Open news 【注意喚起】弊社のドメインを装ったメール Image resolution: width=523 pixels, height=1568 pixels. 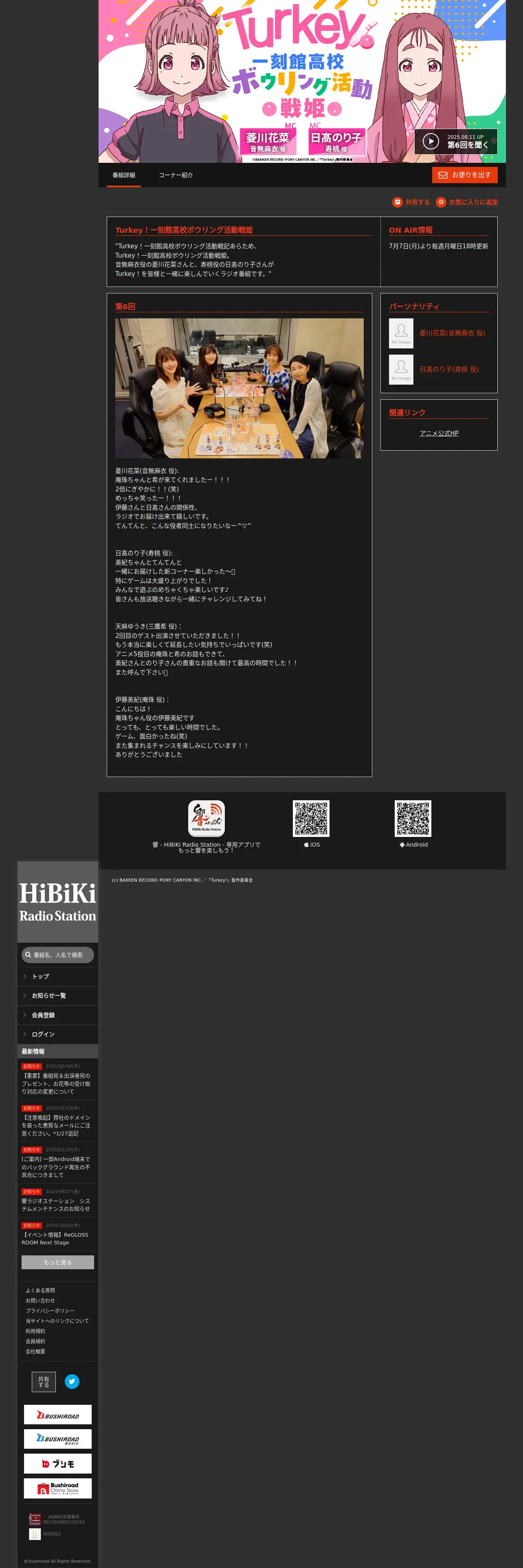point(56,1126)
